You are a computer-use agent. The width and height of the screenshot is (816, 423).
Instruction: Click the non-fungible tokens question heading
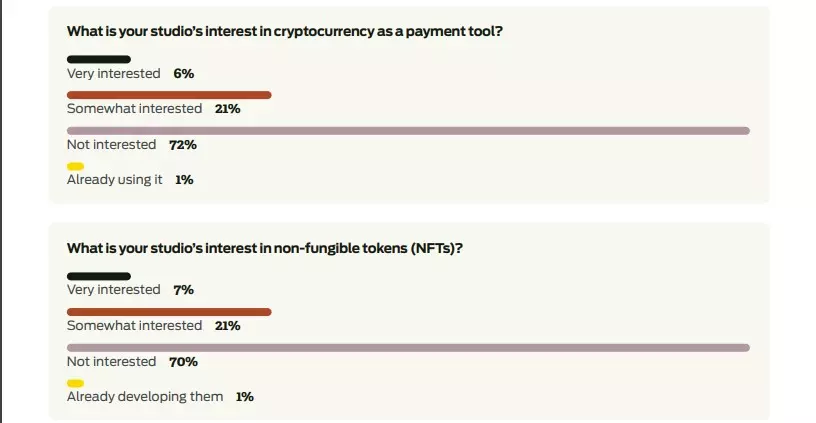[264, 249]
